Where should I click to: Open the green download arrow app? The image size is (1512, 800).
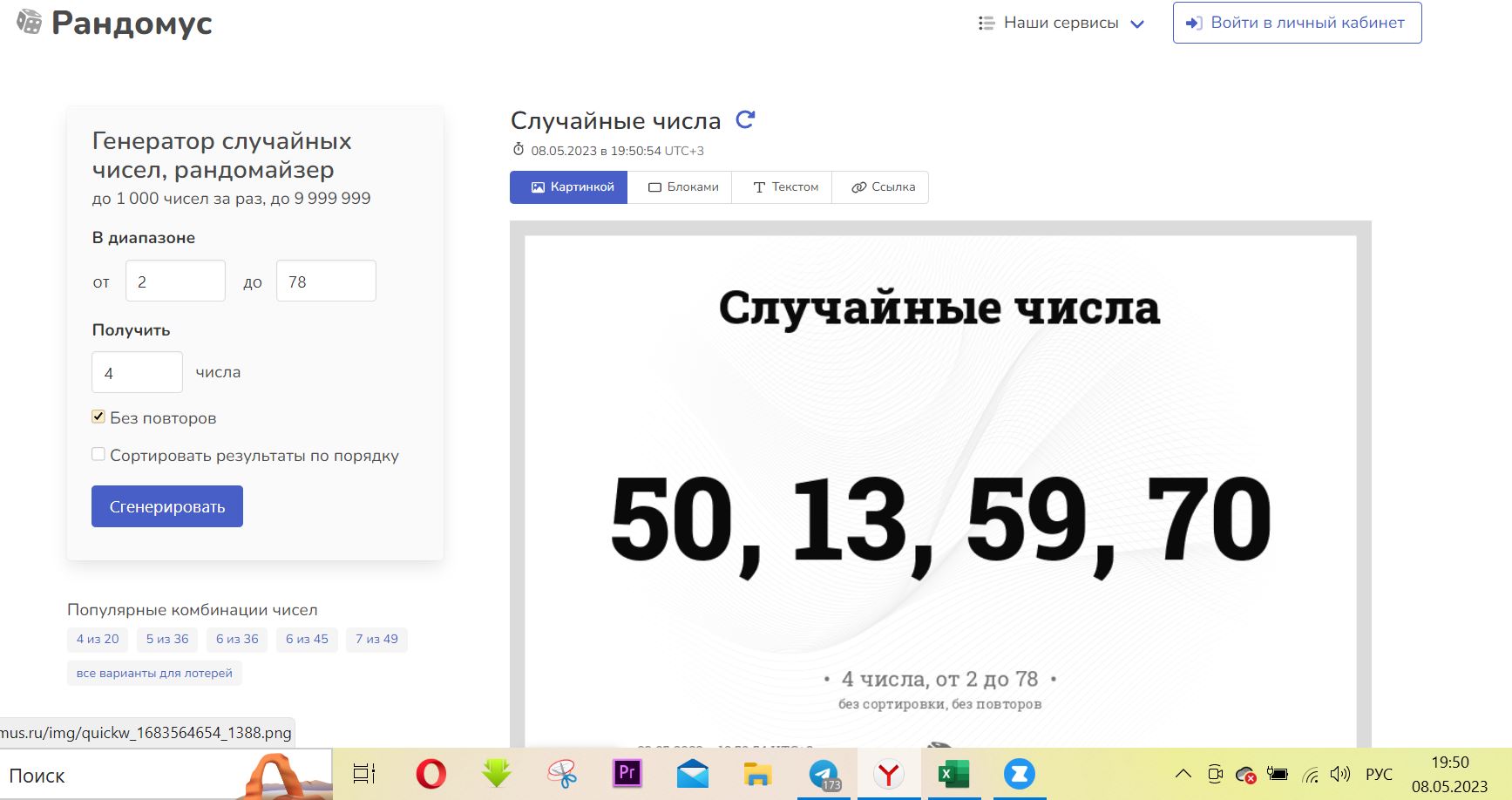click(496, 774)
